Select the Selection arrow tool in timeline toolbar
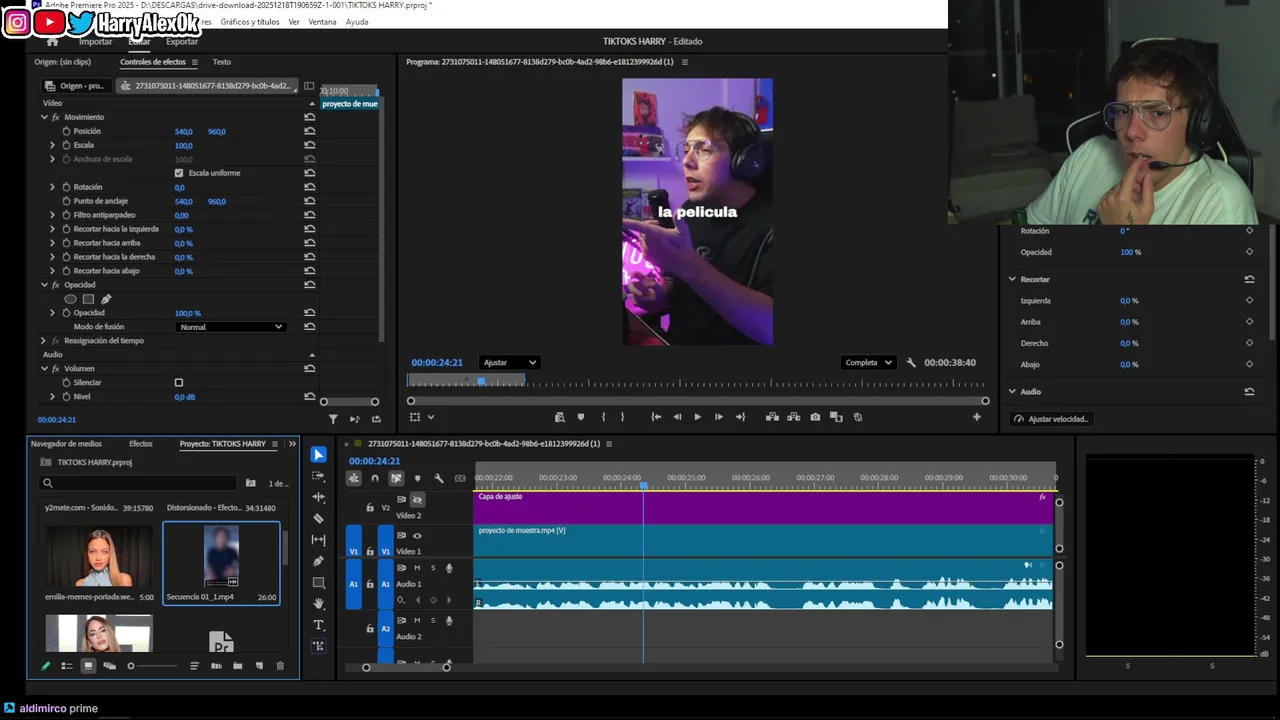 [318, 455]
